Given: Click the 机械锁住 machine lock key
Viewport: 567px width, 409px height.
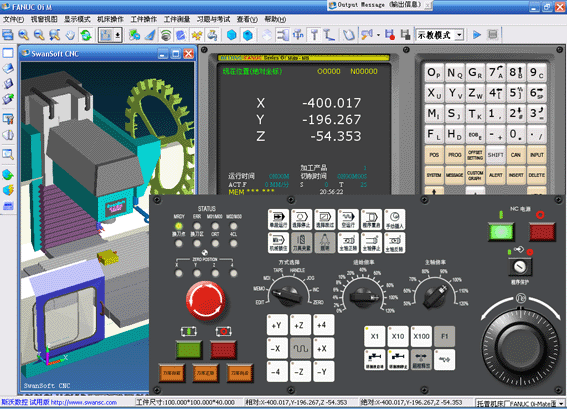Looking at the screenshot, I should pos(278,243).
